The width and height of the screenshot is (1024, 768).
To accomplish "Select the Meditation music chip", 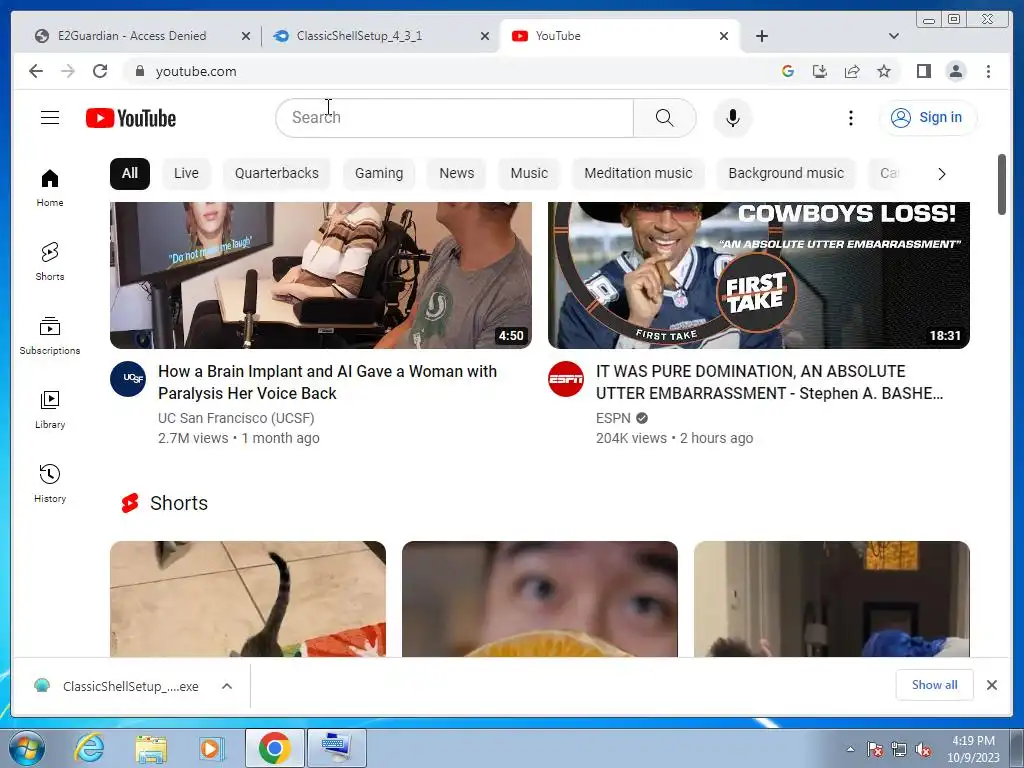I will pyautogui.click(x=638, y=173).
